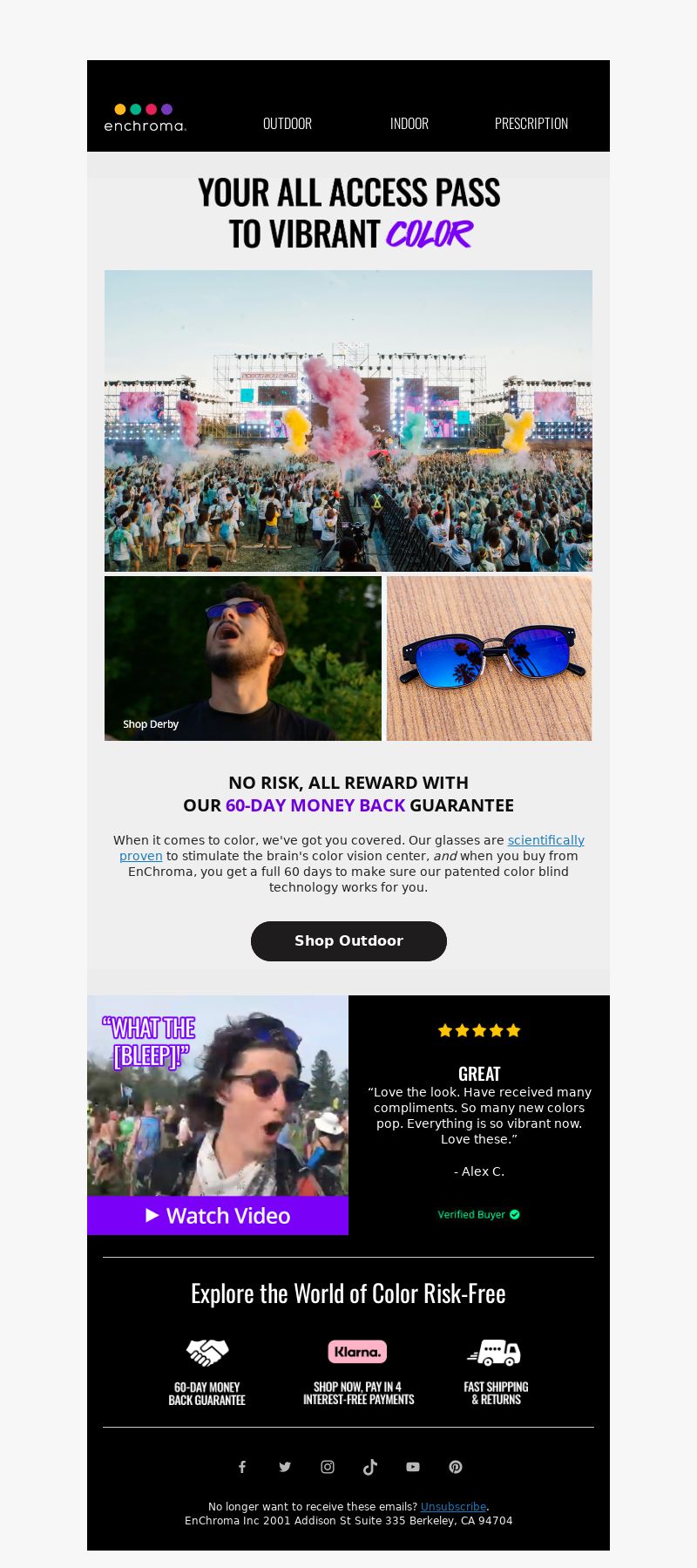Click the color festival hero image

click(348, 421)
